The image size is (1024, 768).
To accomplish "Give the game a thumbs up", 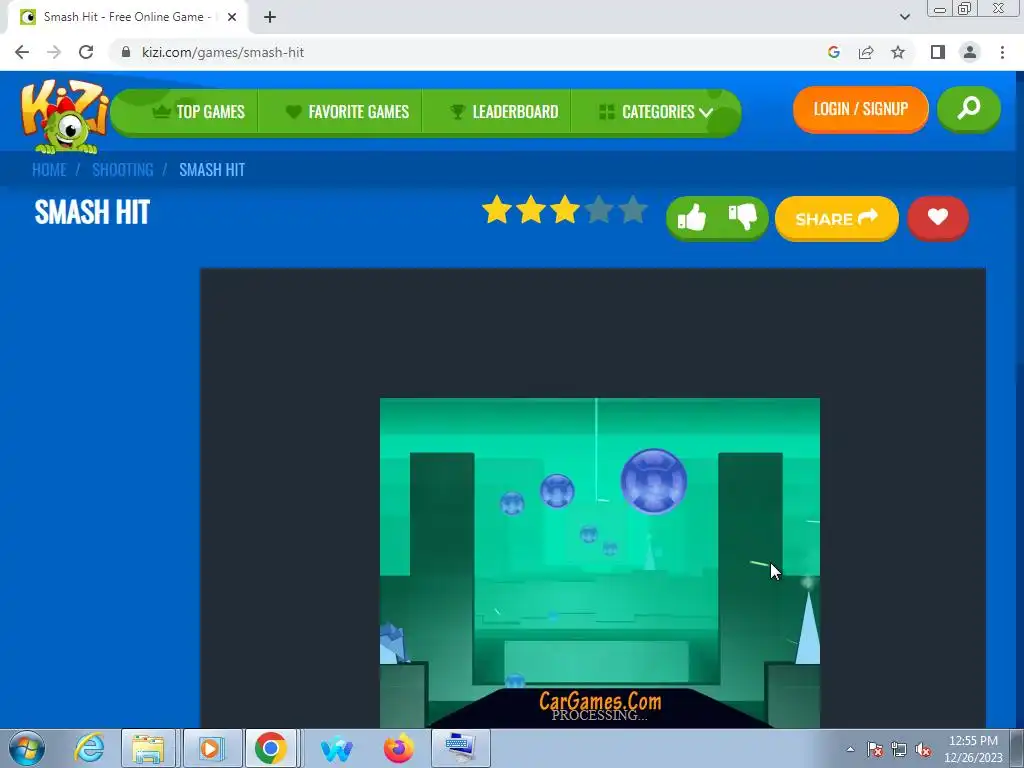I will click(692, 217).
